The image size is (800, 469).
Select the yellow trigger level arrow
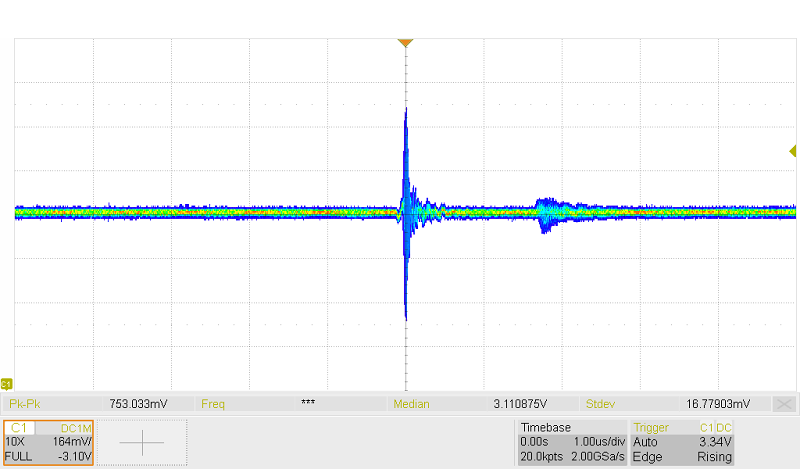coord(792,151)
